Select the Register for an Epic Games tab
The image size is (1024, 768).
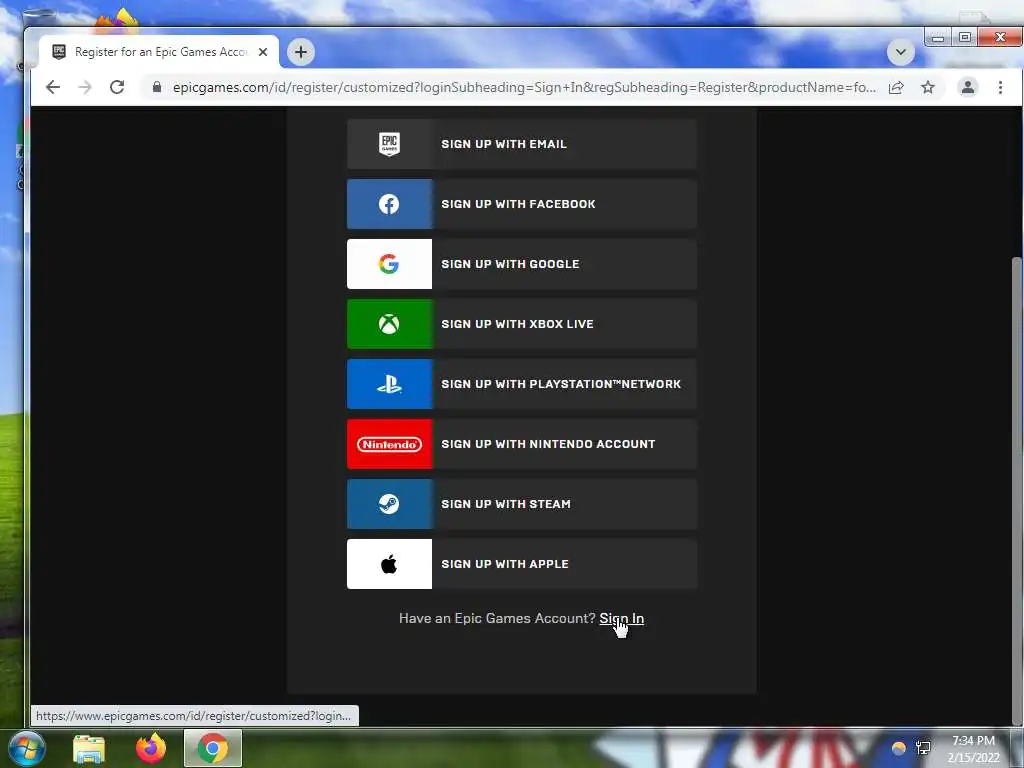(x=159, y=52)
